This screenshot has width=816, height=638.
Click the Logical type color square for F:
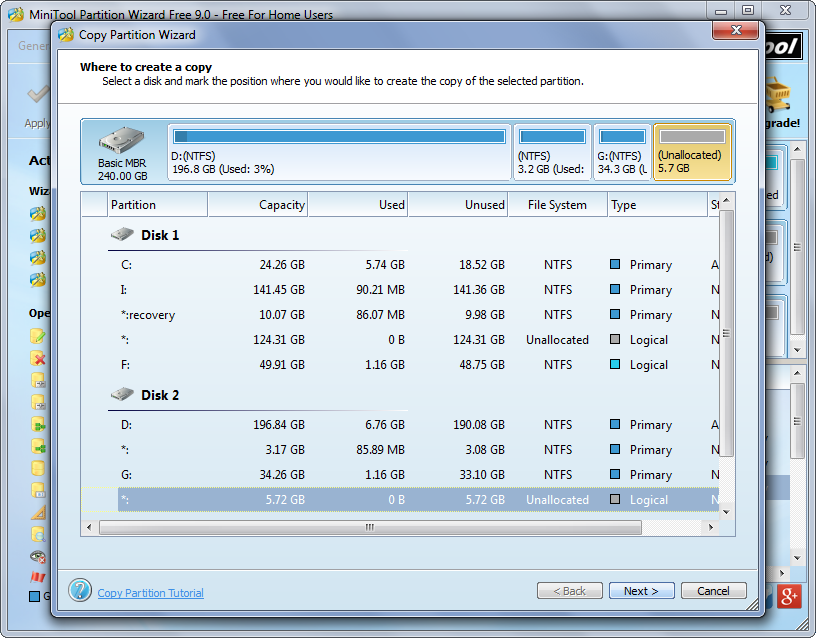[x=615, y=364]
